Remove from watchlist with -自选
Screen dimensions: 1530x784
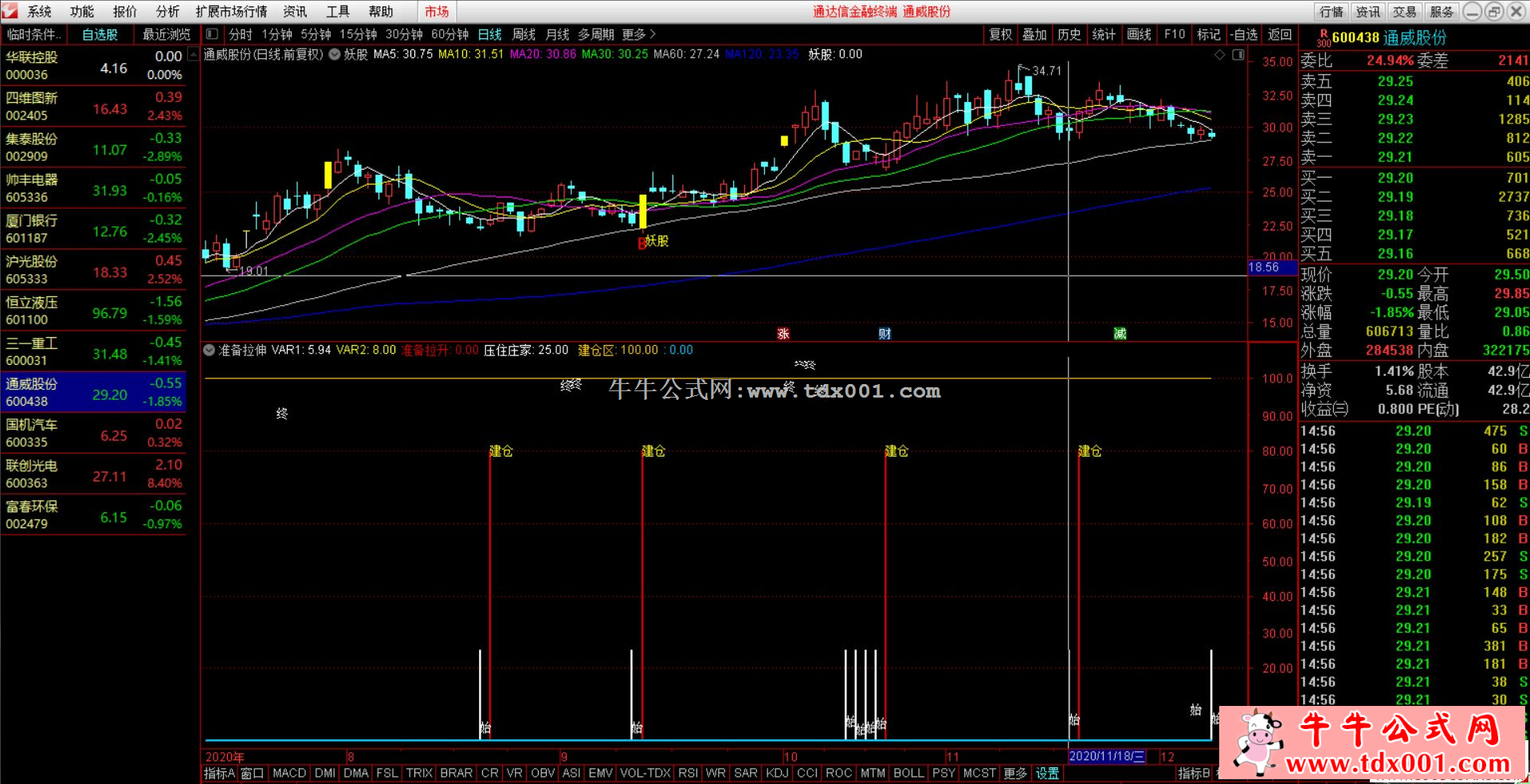click(x=1245, y=34)
